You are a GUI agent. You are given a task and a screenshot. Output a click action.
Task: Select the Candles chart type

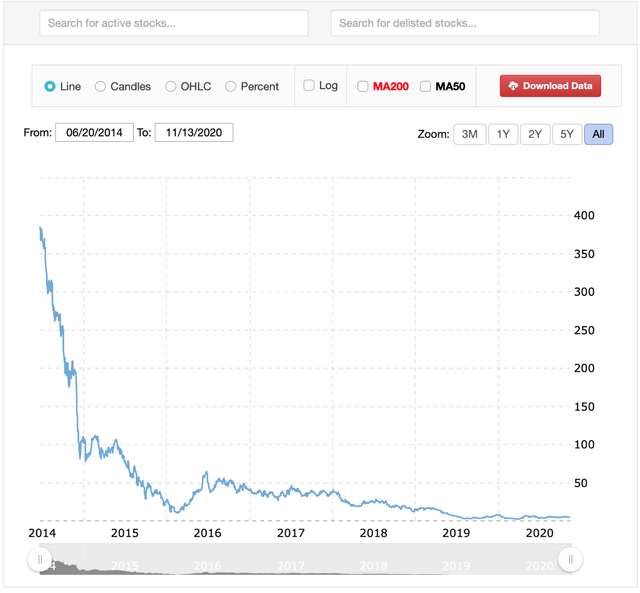(x=100, y=86)
